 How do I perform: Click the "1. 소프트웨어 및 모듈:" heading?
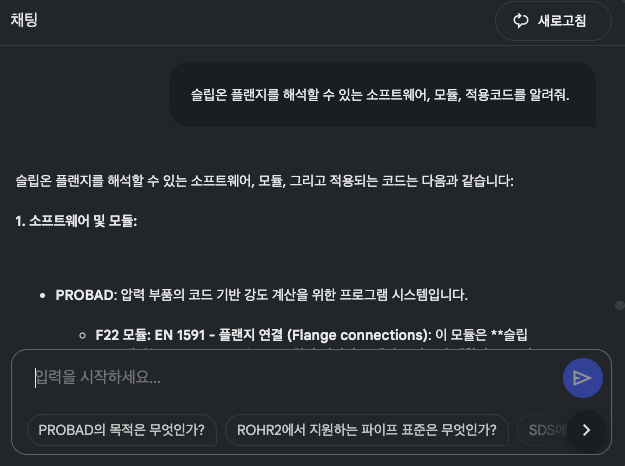click(x=76, y=221)
